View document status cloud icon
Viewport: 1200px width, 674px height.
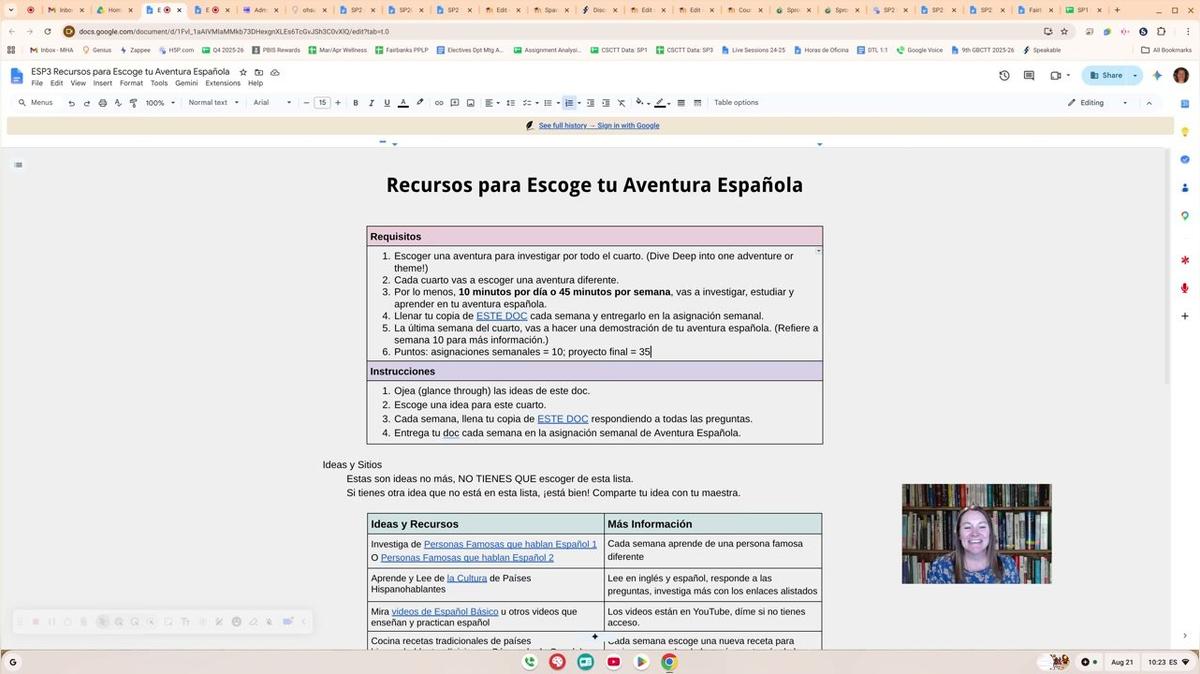click(x=275, y=72)
